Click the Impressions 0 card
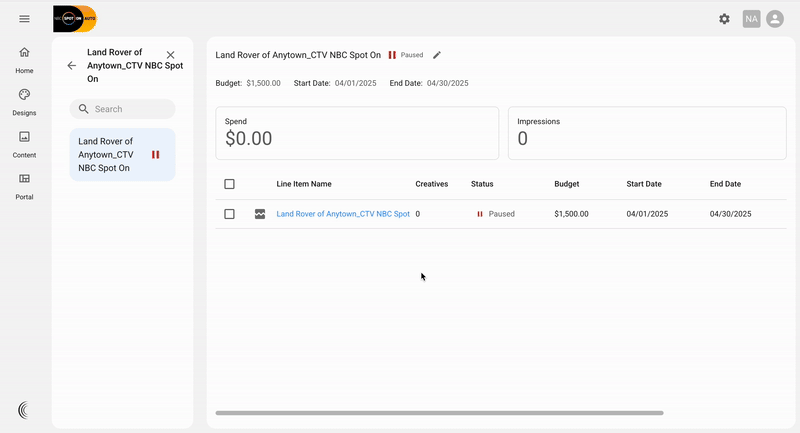The width and height of the screenshot is (800, 433). coord(647,133)
